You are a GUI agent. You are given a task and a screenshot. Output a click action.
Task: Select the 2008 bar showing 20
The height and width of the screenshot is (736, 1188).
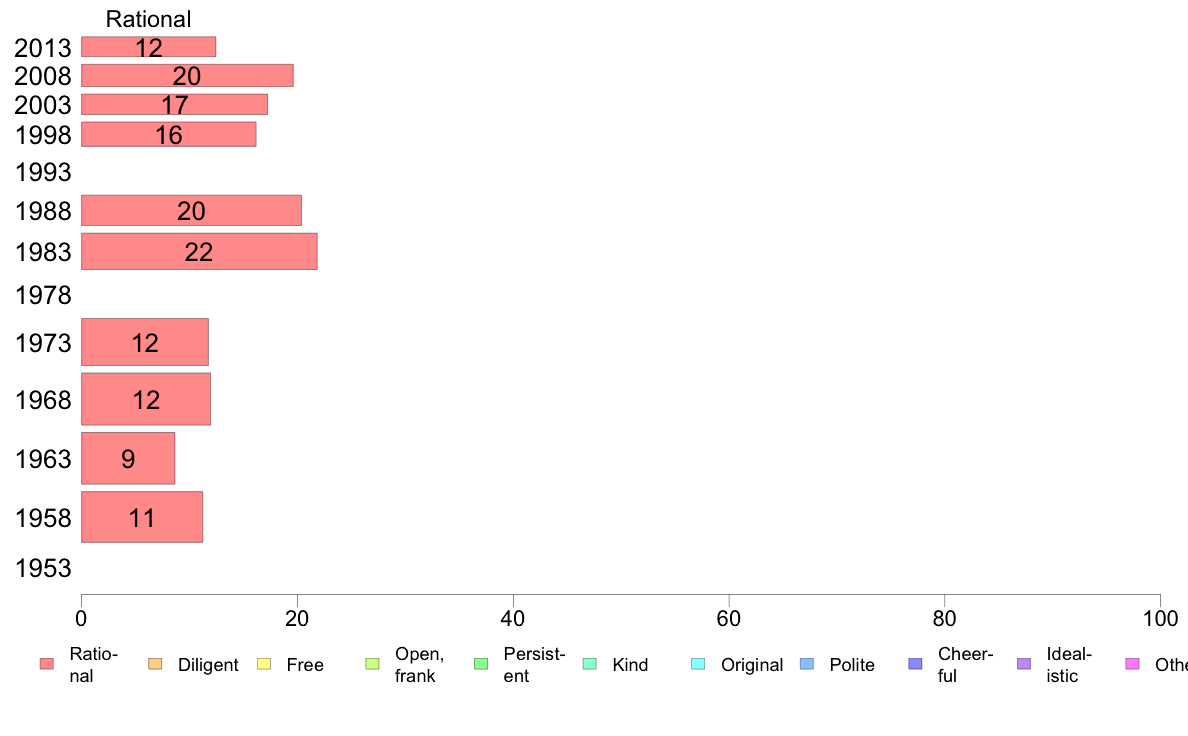(187, 76)
